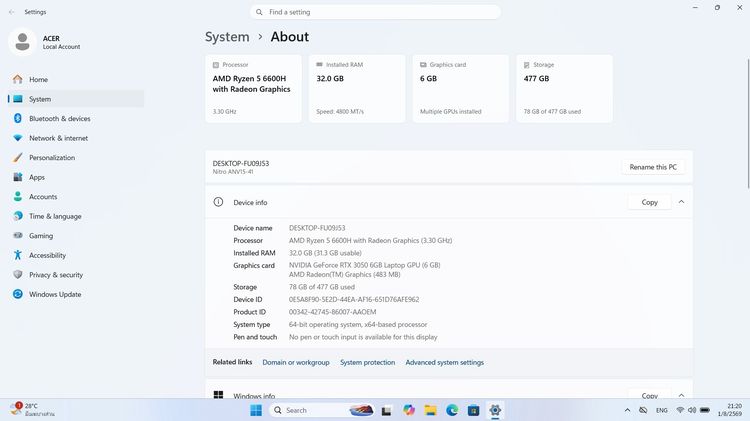
Task: Navigate to System in the breadcrumb
Action: click(x=227, y=37)
